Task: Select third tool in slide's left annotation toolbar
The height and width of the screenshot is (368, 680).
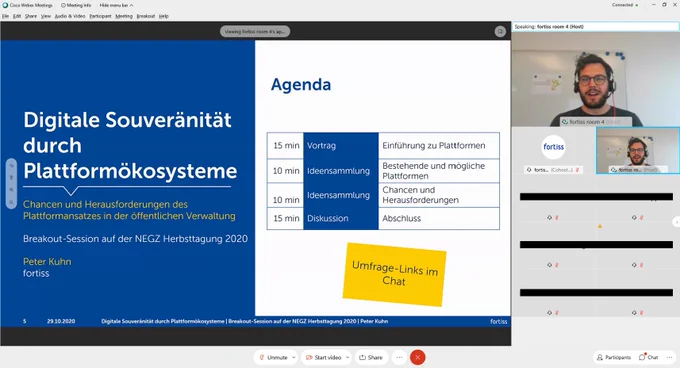Action: [11, 190]
